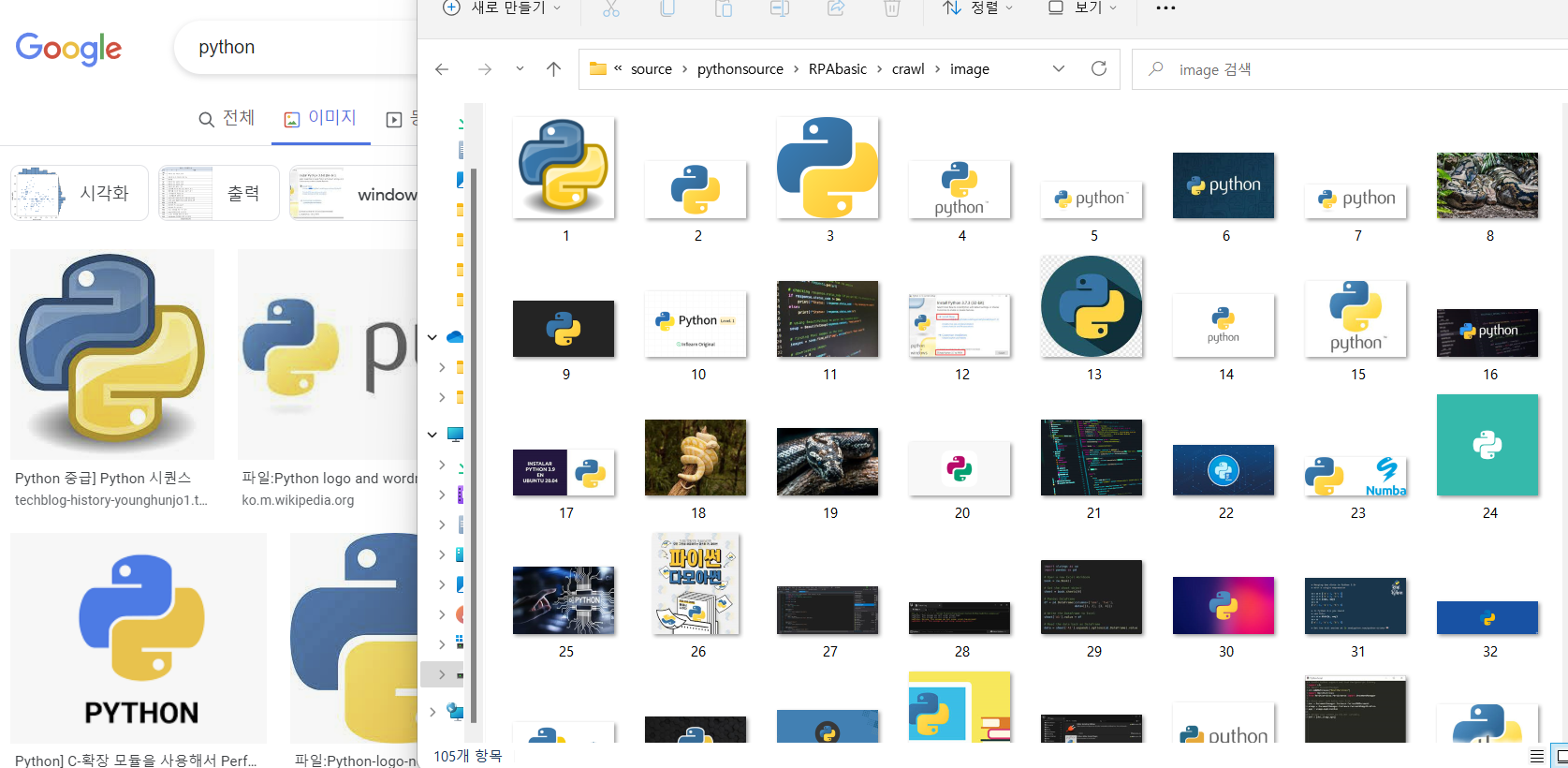Open 'Python] C-확장 모듈' result link
The height and width of the screenshot is (768, 1568).
point(136,760)
